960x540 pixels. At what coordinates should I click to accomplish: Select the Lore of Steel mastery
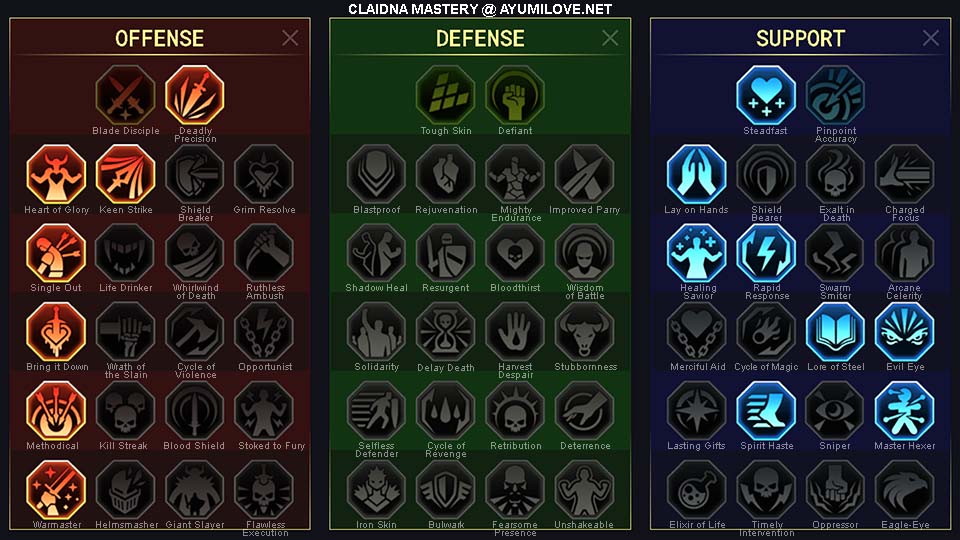point(835,332)
